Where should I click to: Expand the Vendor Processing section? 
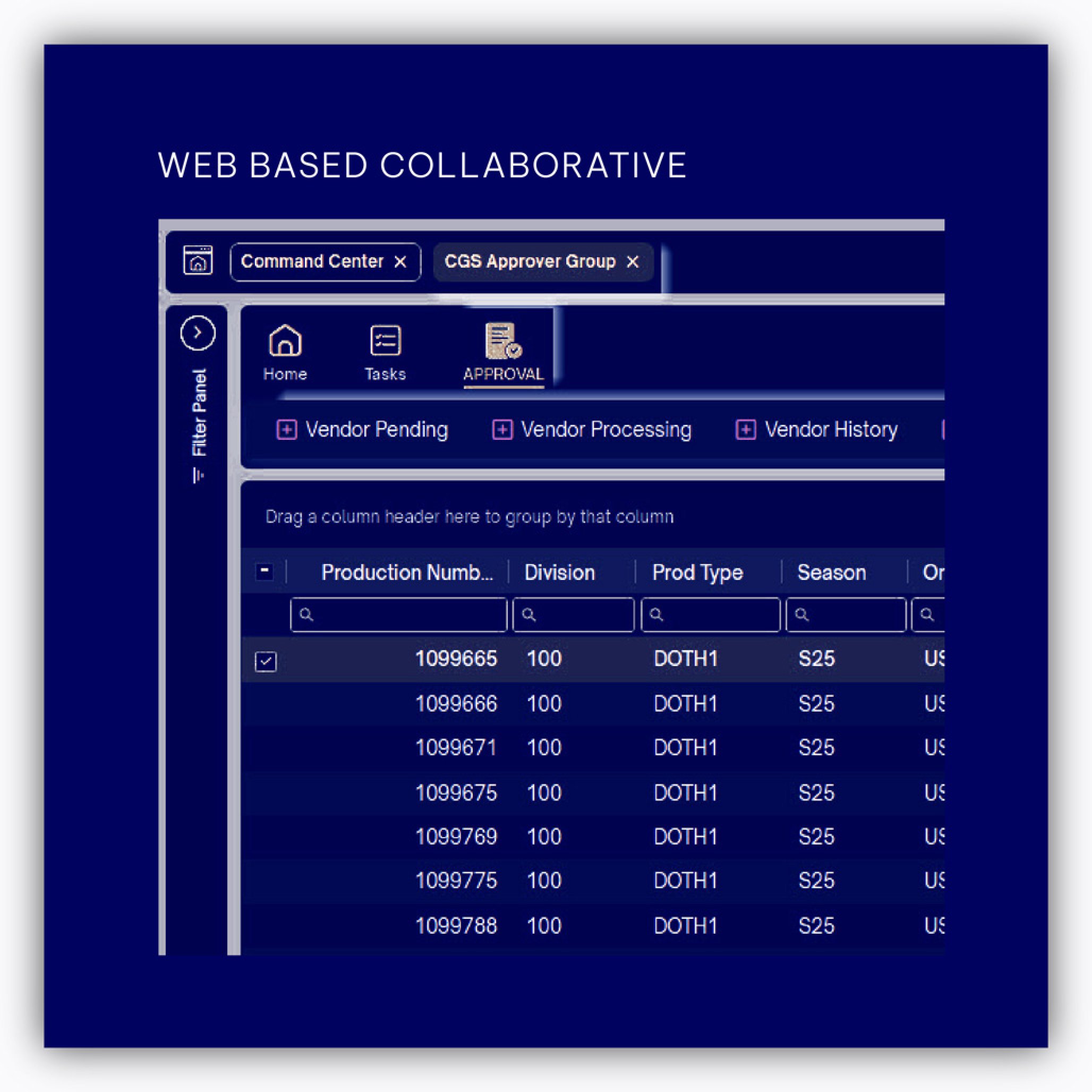[x=502, y=430]
